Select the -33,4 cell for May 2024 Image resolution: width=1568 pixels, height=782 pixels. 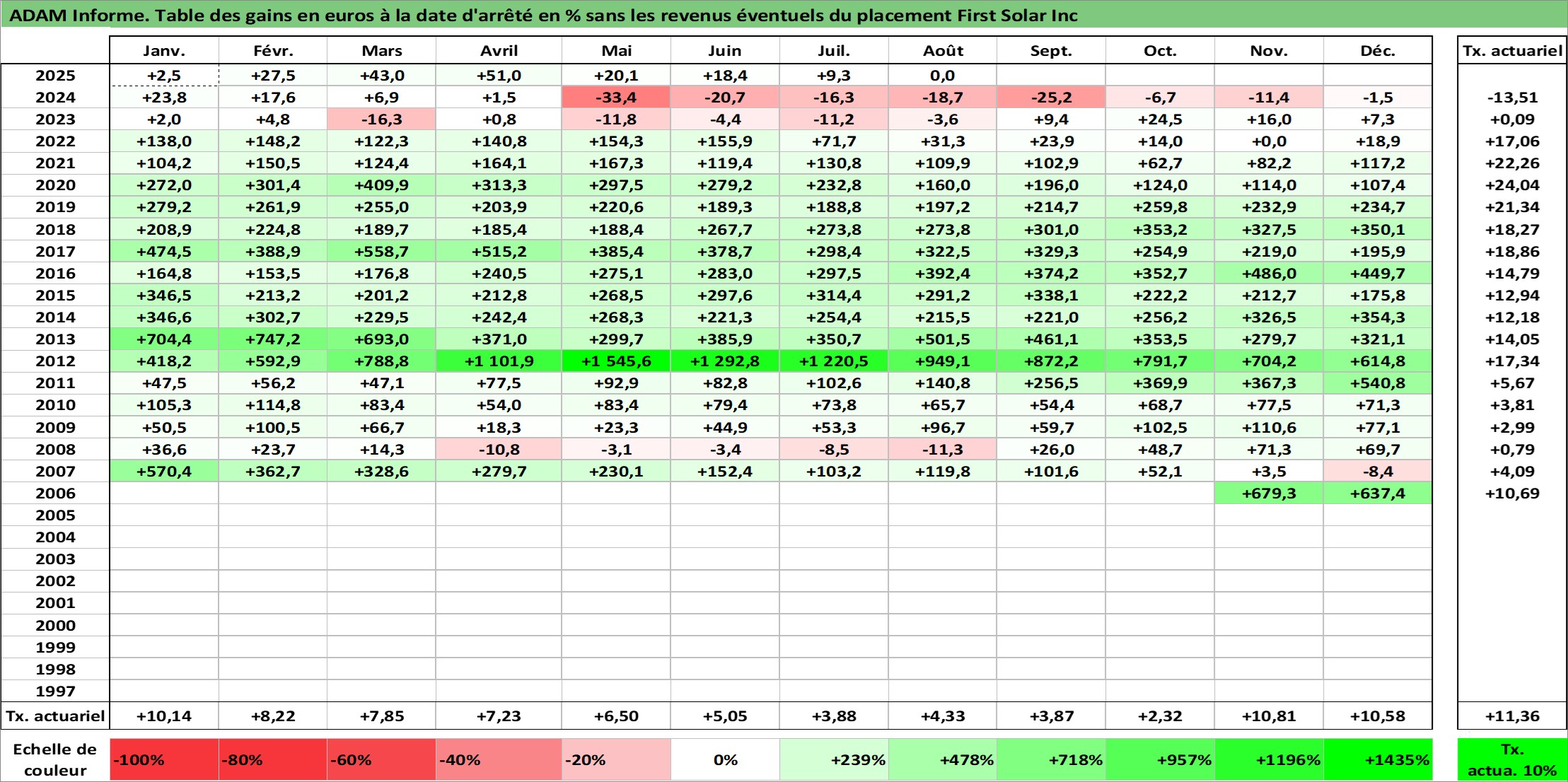tap(617, 98)
